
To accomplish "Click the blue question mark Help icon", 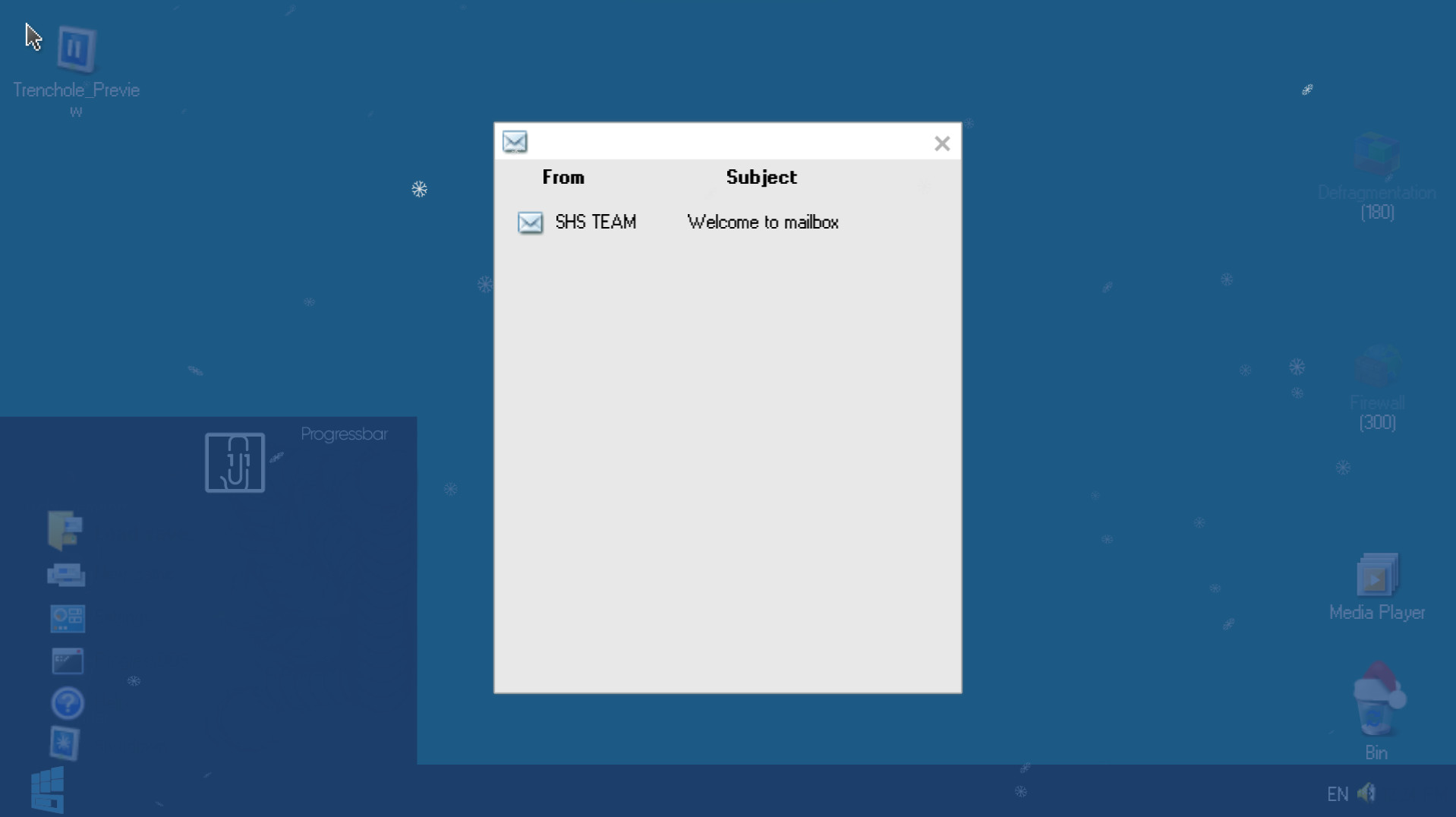I will [68, 703].
